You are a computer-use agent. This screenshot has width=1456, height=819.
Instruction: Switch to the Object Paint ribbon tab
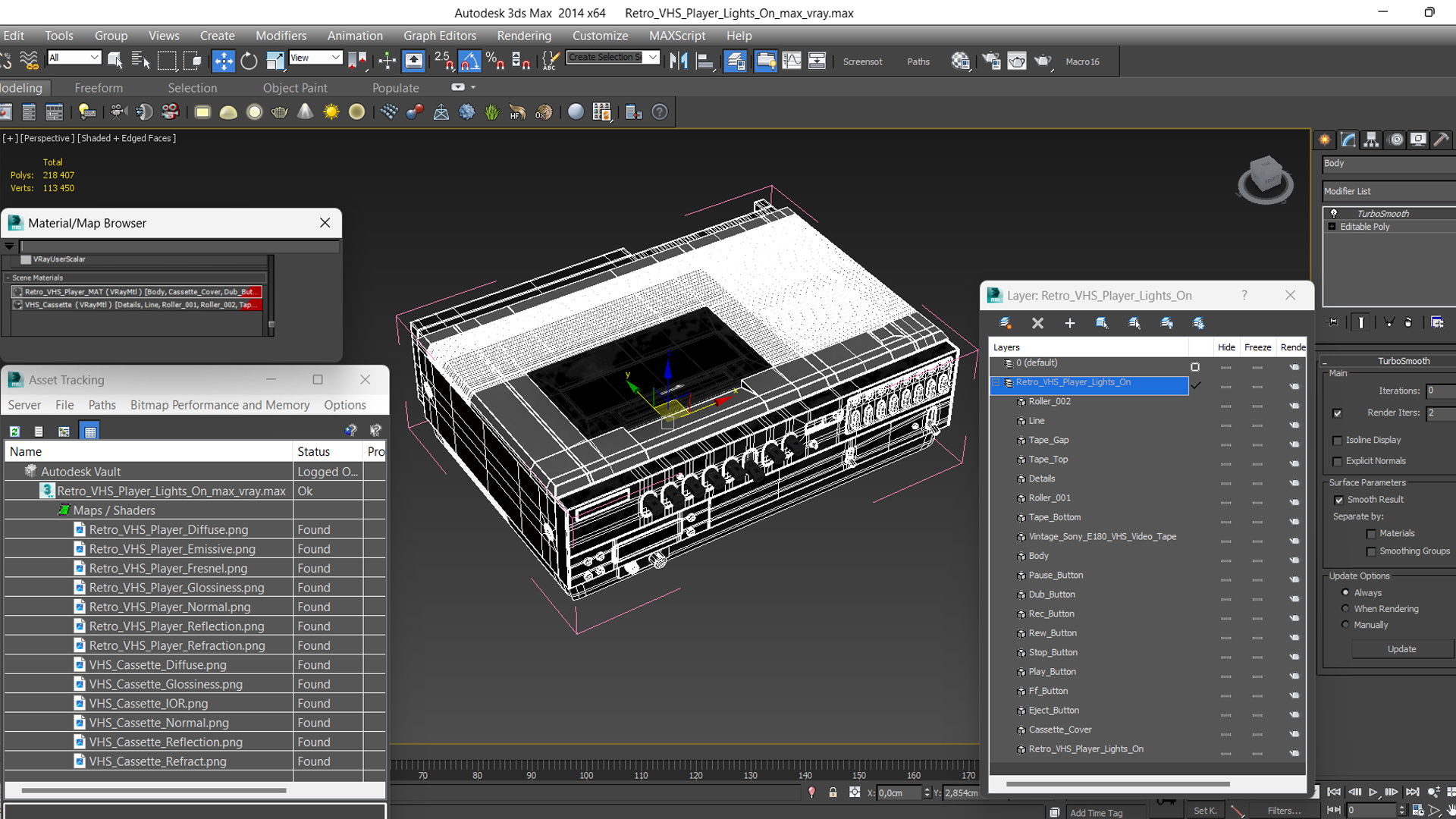[295, 88]
